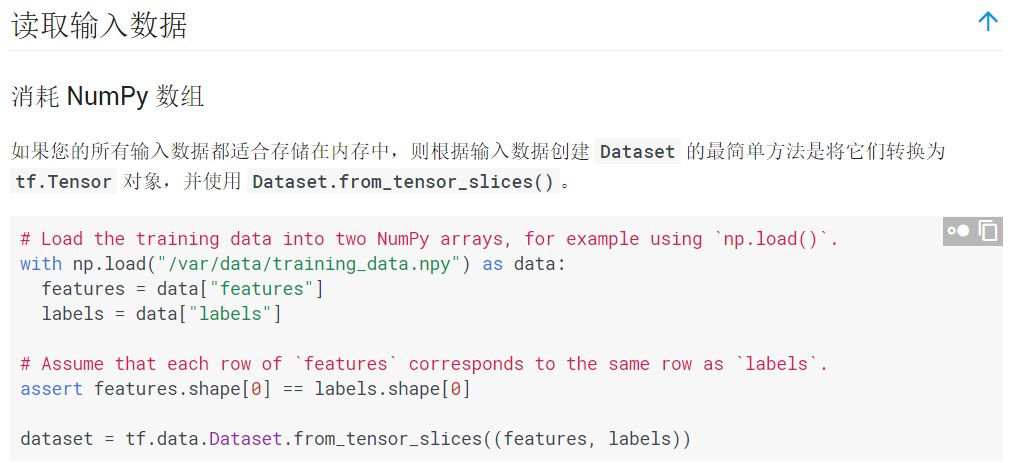Click the blue "as" keyword before data:
This screenshot has width=1011, height=463.
click(x=493, y=264)
